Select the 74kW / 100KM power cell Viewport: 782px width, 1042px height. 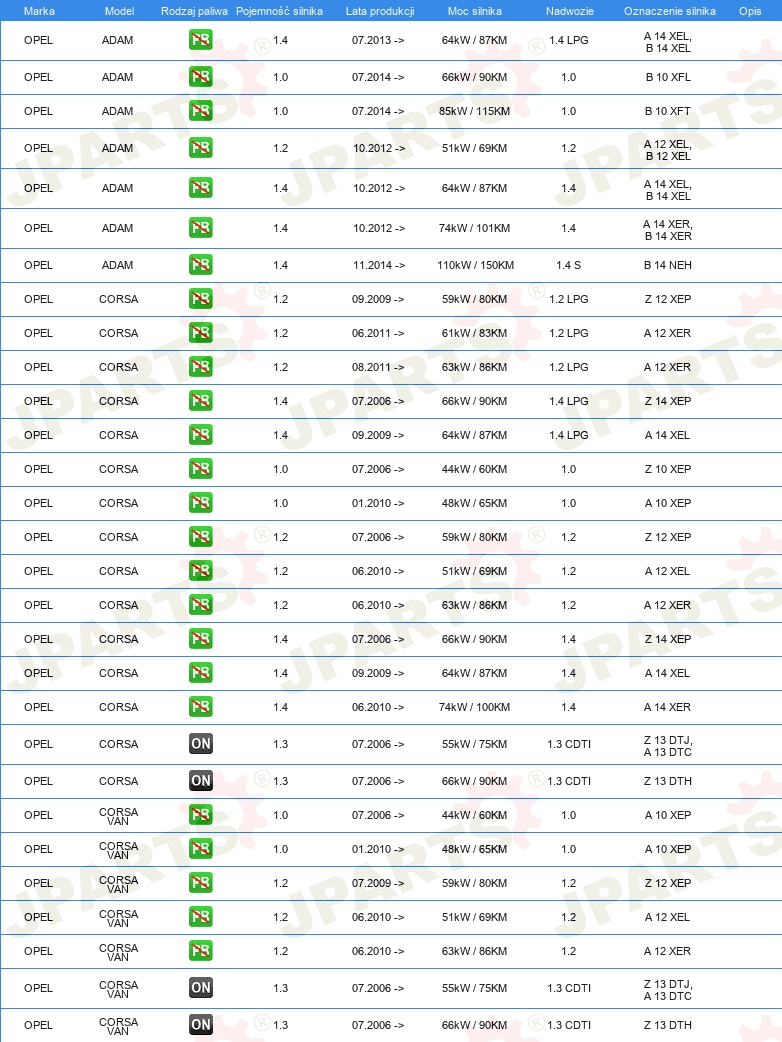point(474,706)
